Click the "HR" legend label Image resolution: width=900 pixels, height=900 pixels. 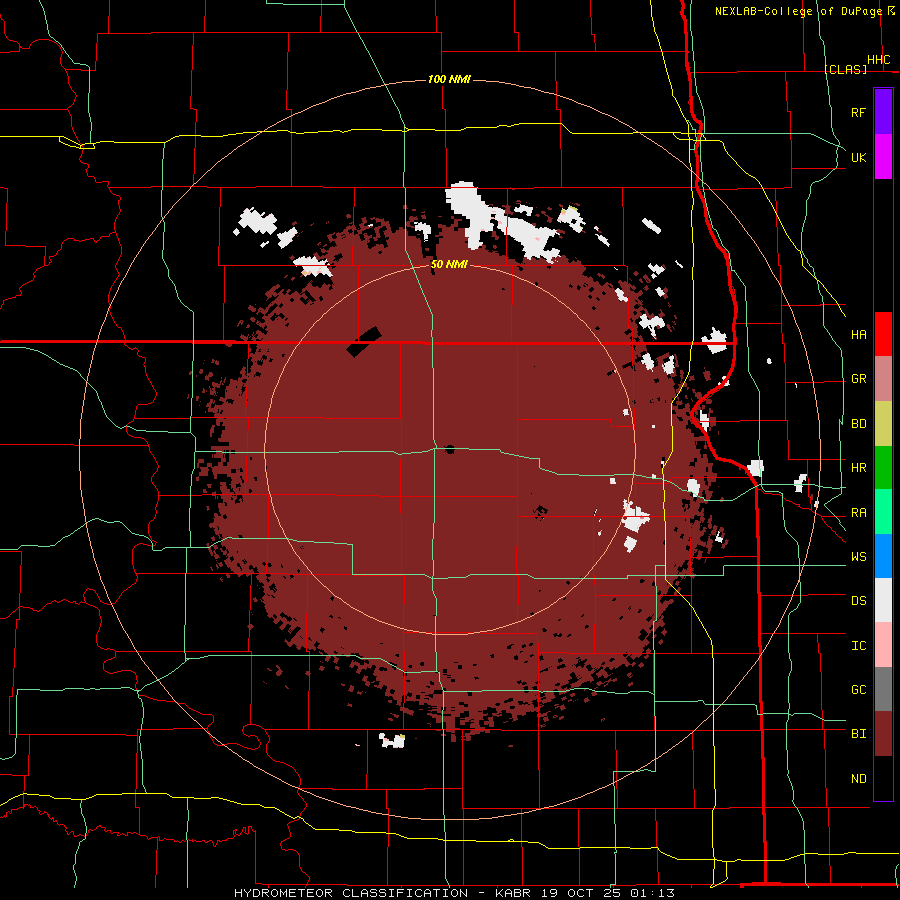pyautogui.click(x=858, y=468)
